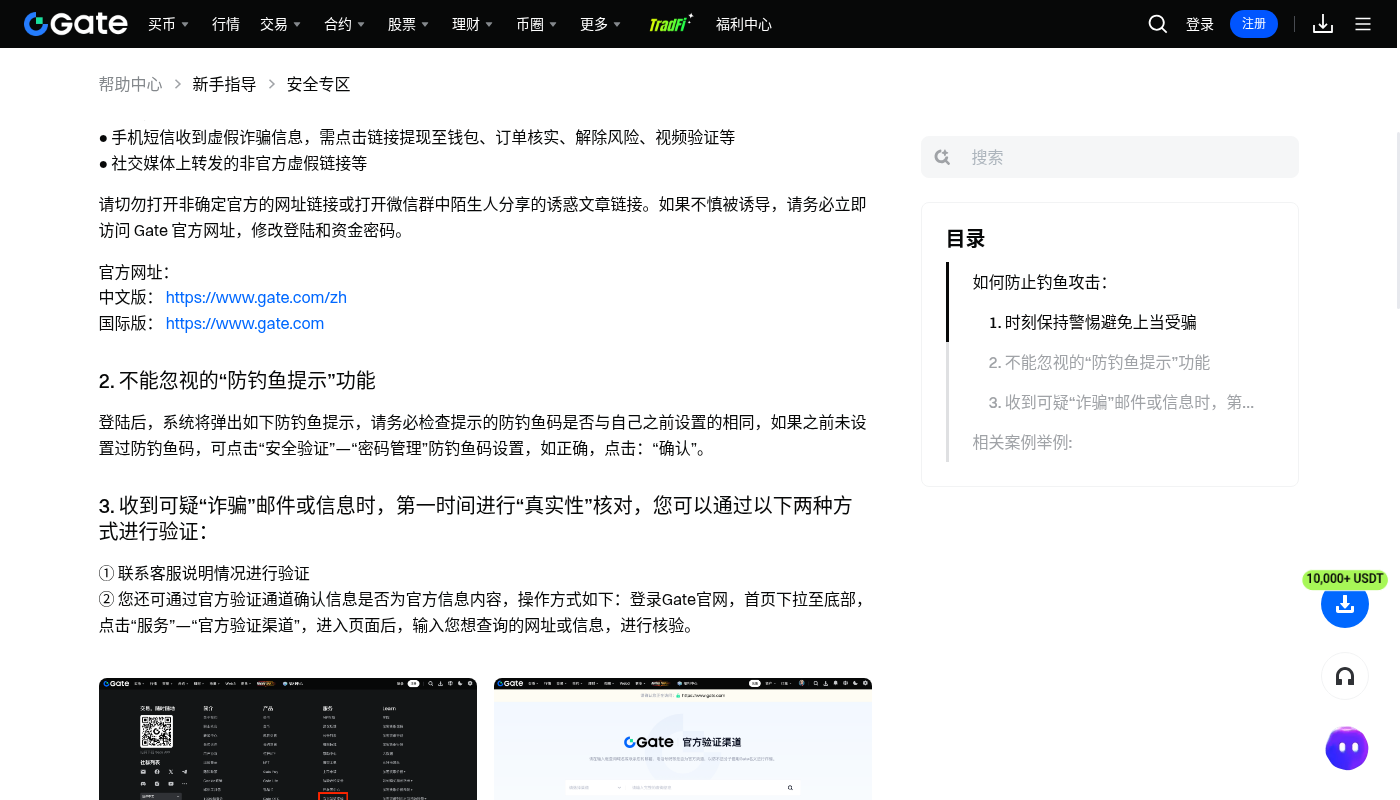The width and height of the screenshot is (1400, 800).
Task: Open the https://www.gate.com link
Action: 245,323
